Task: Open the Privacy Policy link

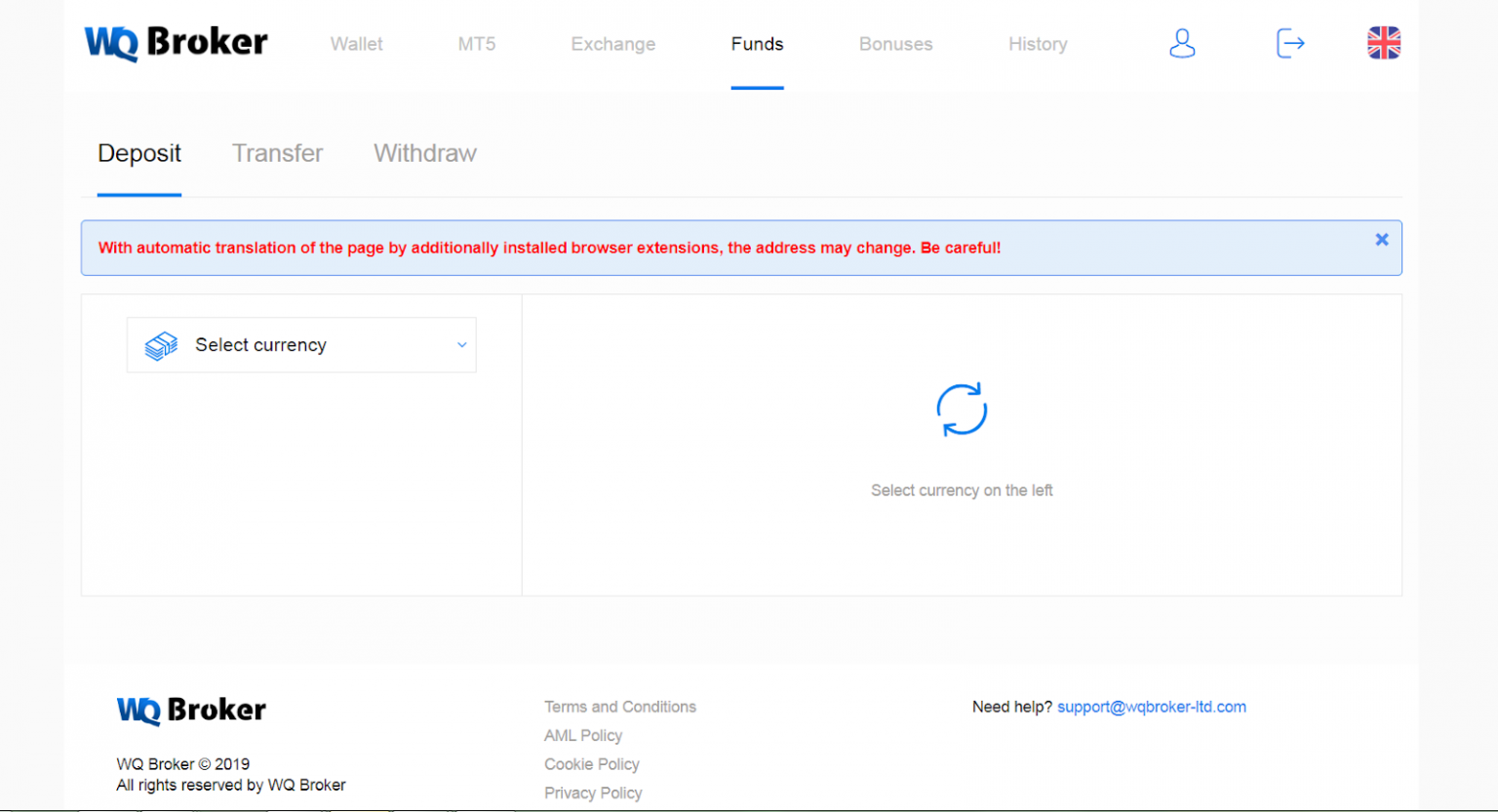Action: pos(593,793)
